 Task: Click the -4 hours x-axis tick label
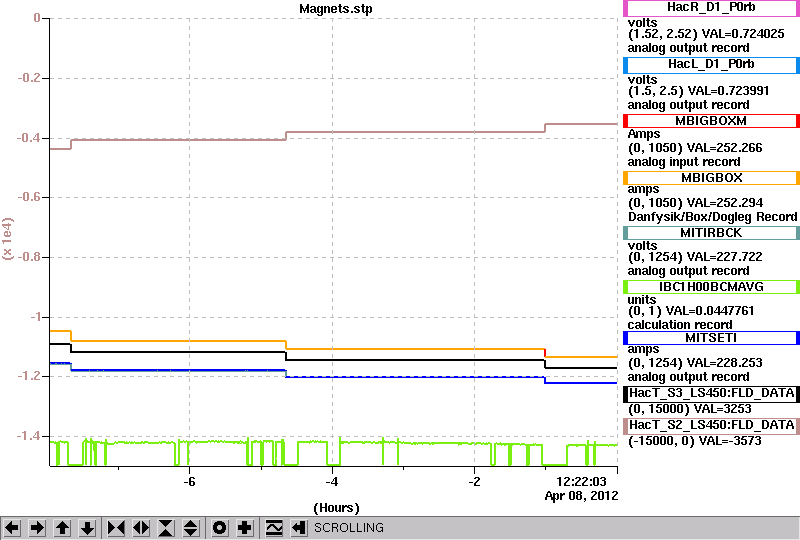click(332, 482)
